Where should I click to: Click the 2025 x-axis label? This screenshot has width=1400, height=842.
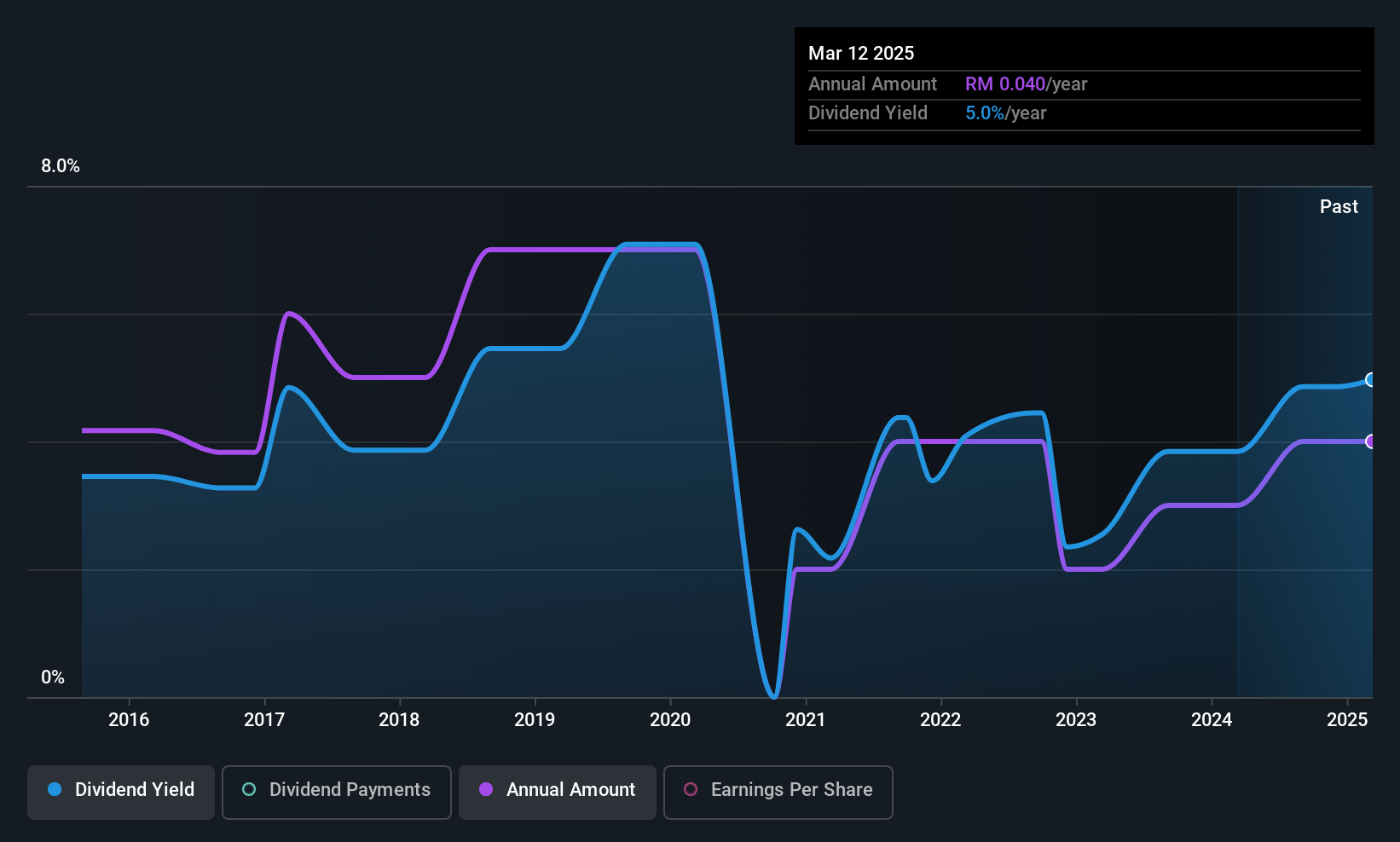click(1347, 719)
